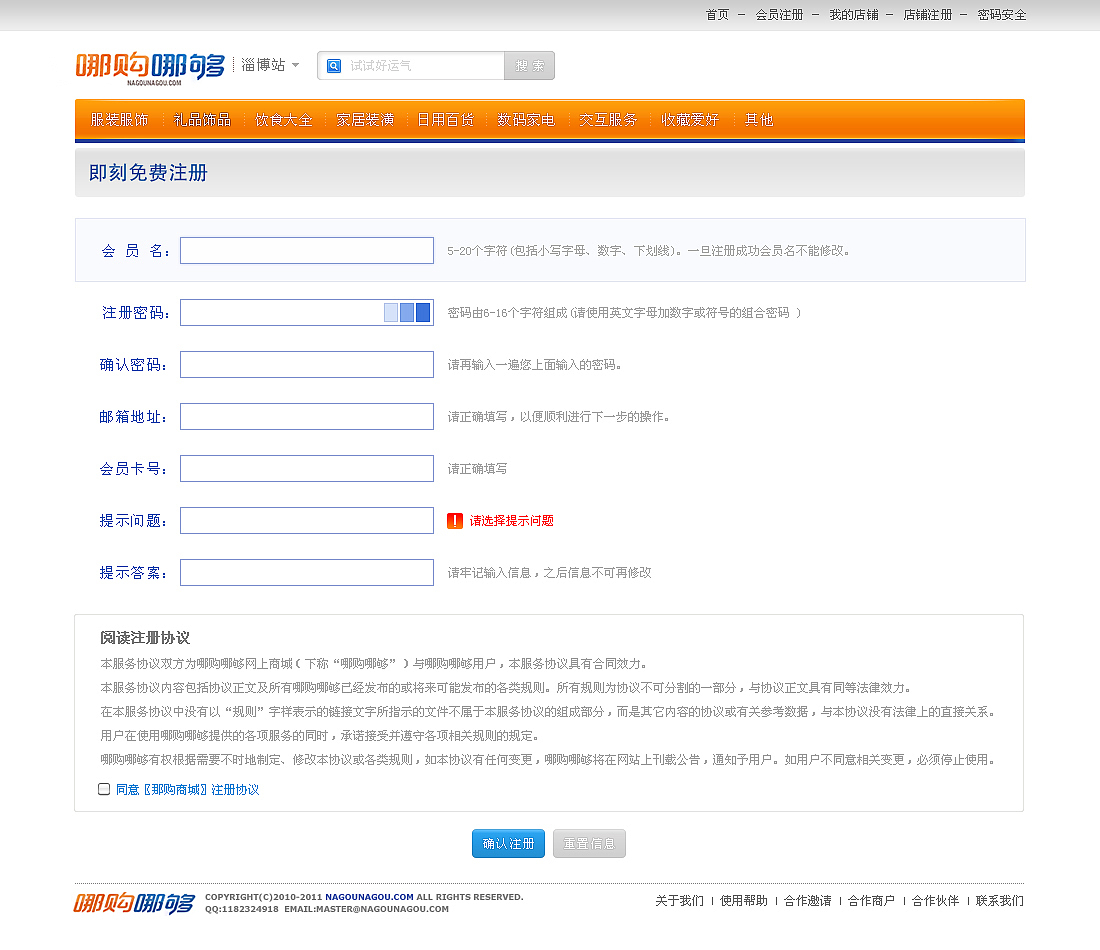
Task: Open 合作邀请 footer link
Action: tap(807, 901)
